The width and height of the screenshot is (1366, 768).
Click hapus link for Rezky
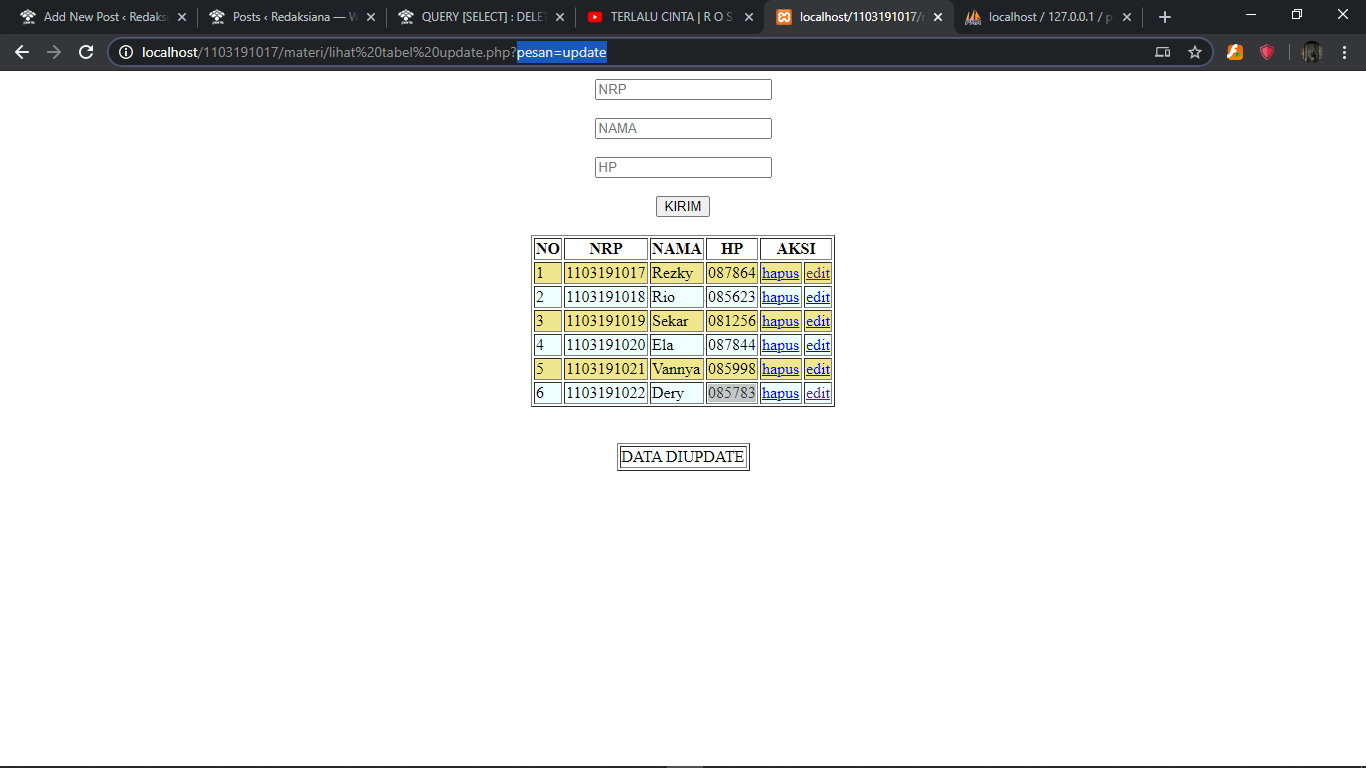click(780, 273)
